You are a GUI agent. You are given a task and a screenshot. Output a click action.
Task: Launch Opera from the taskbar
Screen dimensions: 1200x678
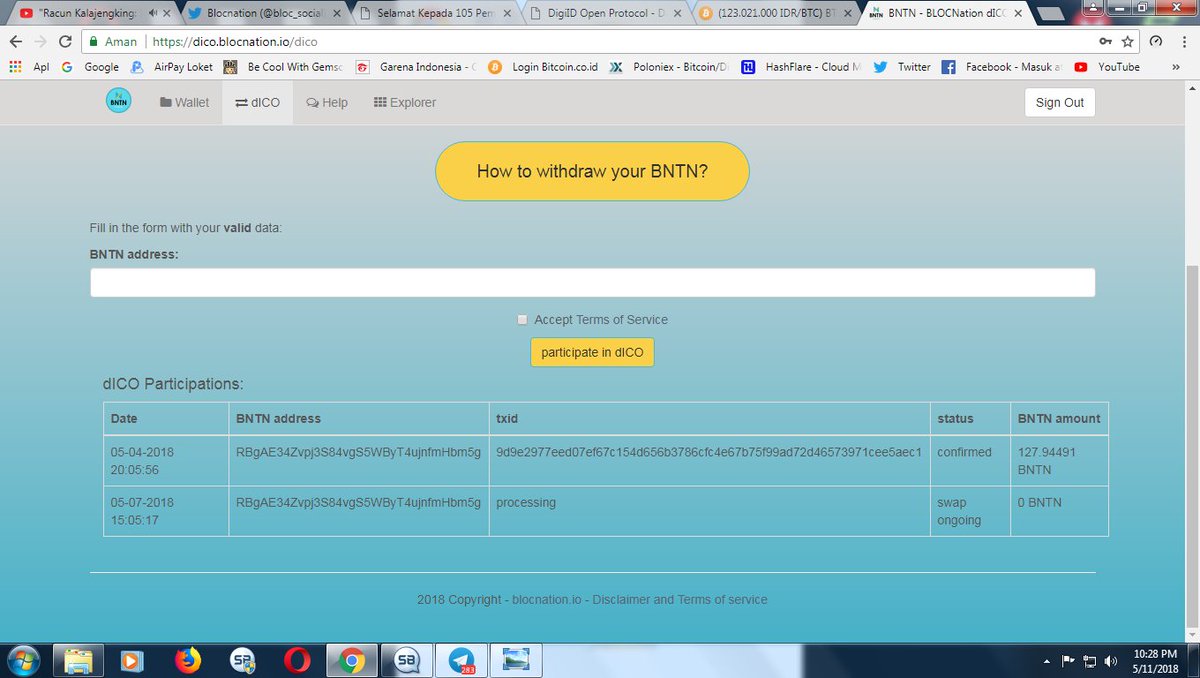click(x=296, y=660)
